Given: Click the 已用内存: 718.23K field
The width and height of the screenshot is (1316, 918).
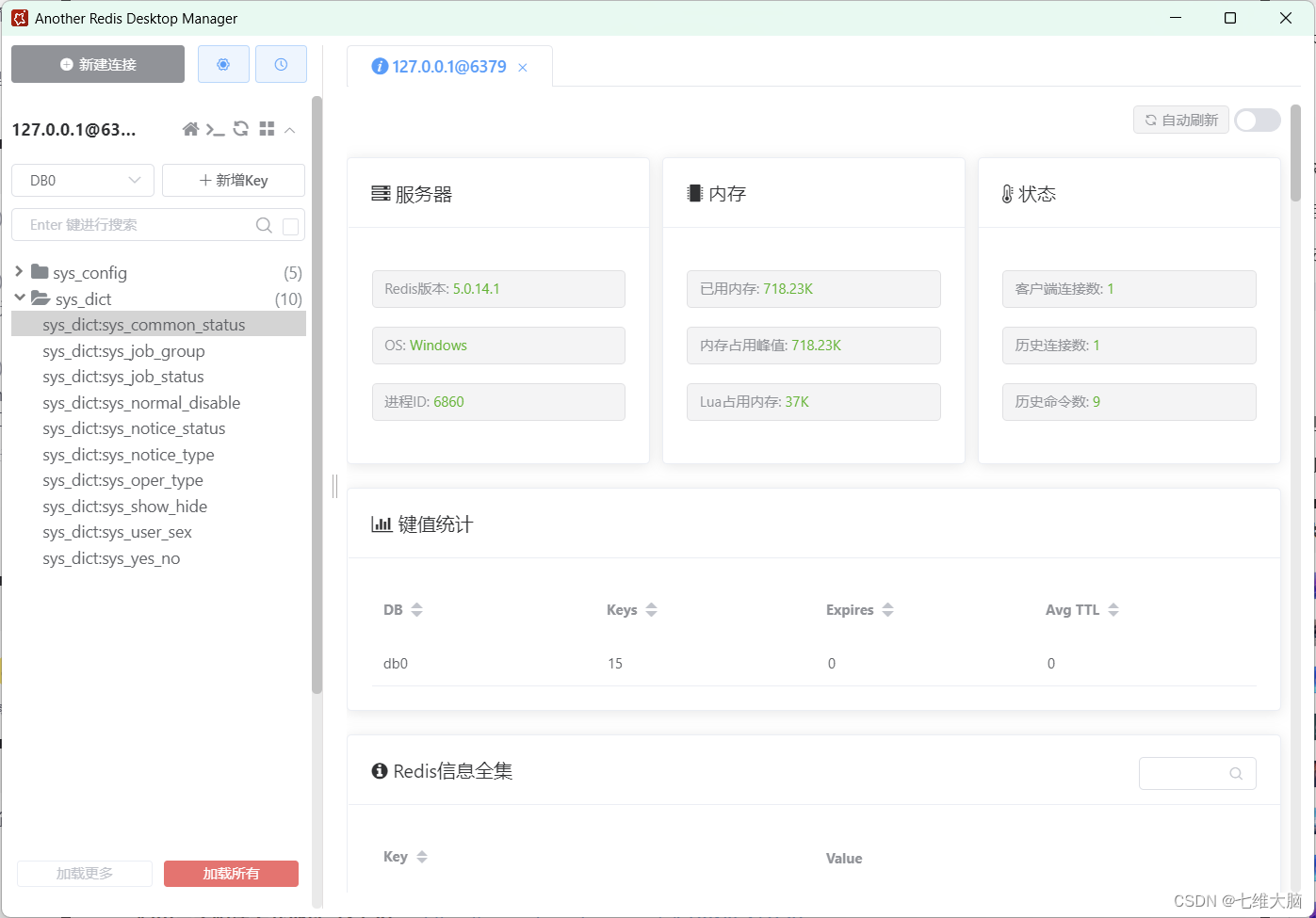Looking at the screenshot, I should 814,289.
